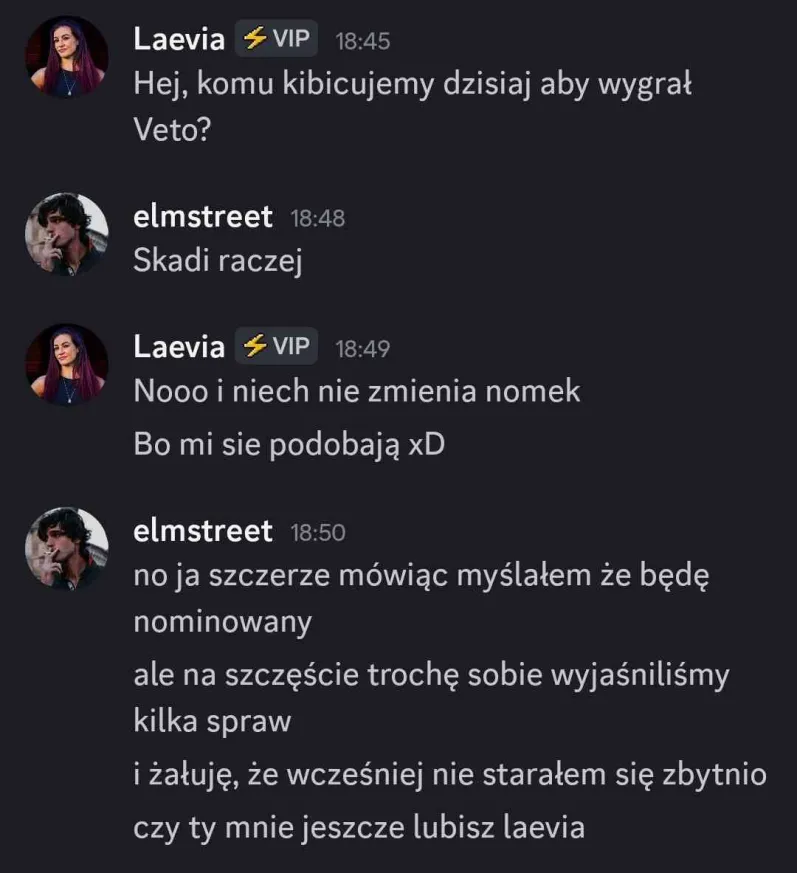Click the VIP badge on the 18:49 message
The image size is (797, 873).
coord(278,347)
